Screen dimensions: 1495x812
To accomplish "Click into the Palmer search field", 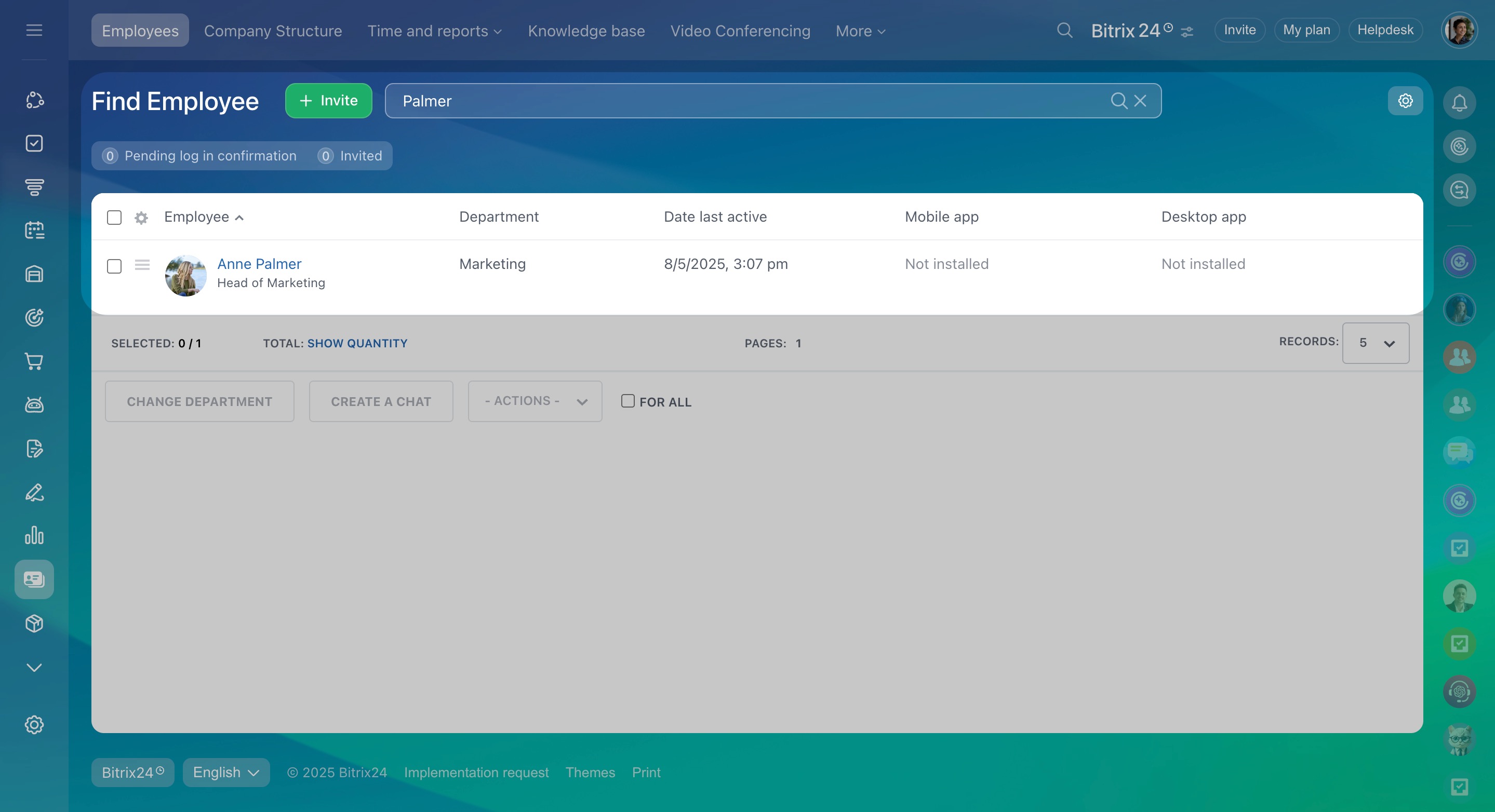I will pos(743,101).
